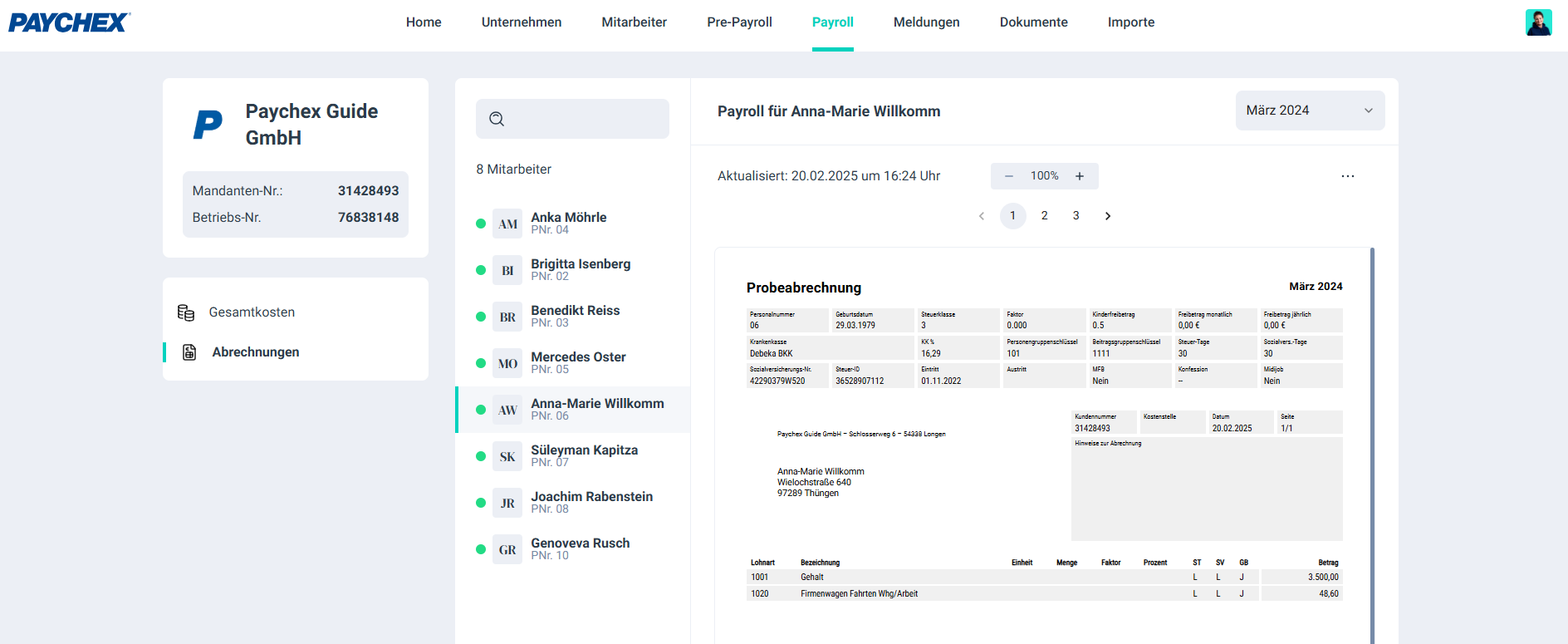Image resolution: width=1568 pixels, height=644 pixels.
Task: Click the AM avatar for Anka Möhrle
Action: tap(507, 224)
